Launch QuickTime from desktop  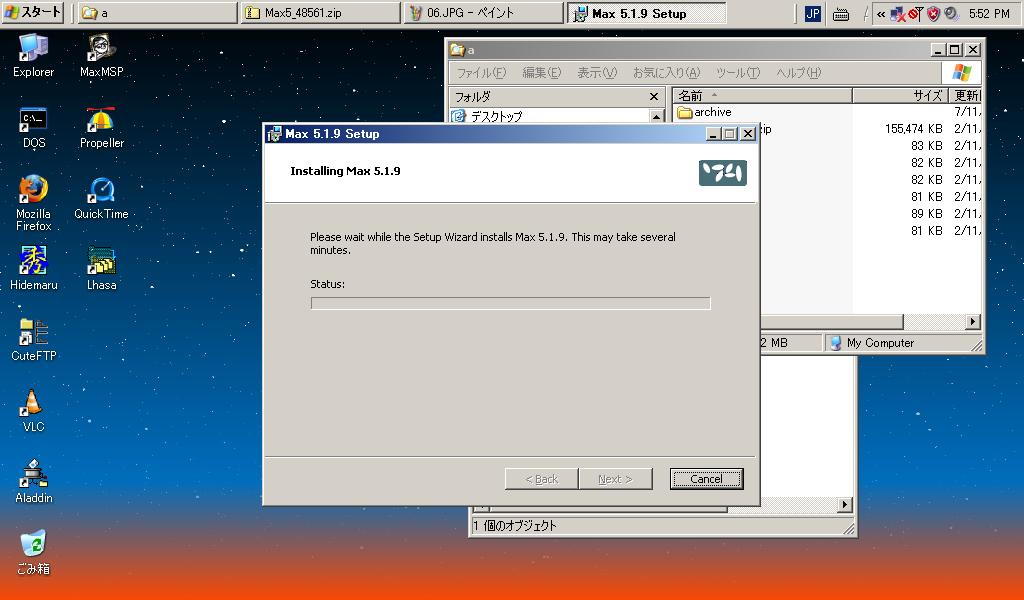101,198
